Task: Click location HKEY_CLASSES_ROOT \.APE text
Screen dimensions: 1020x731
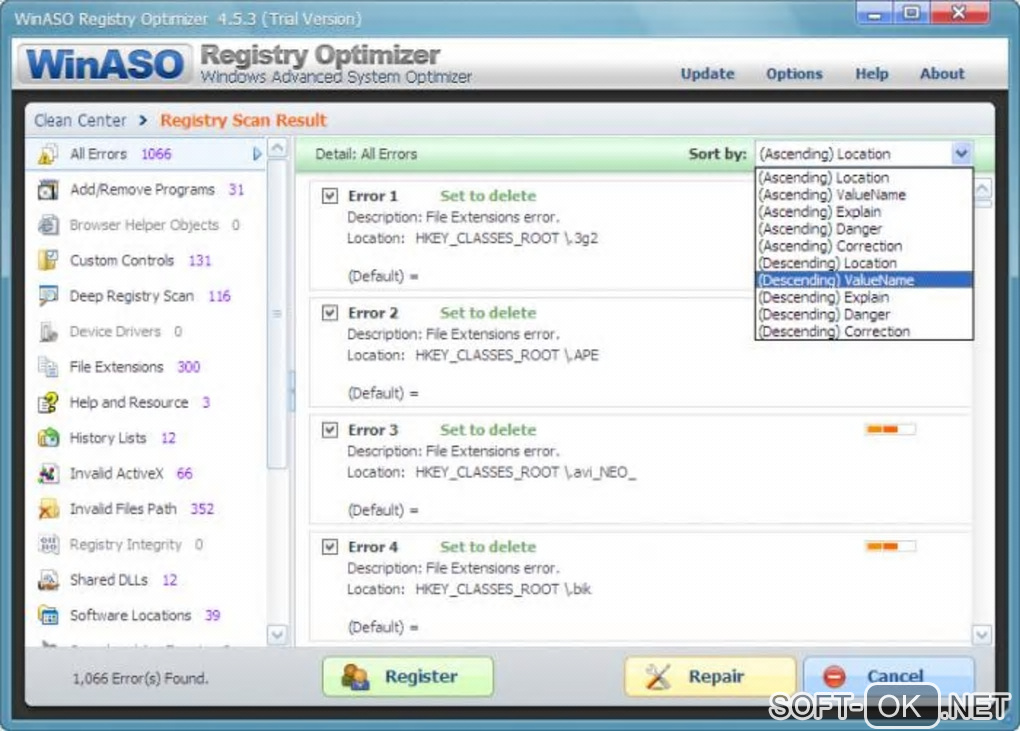Action: pyautogui.click(x=507, y=356)
